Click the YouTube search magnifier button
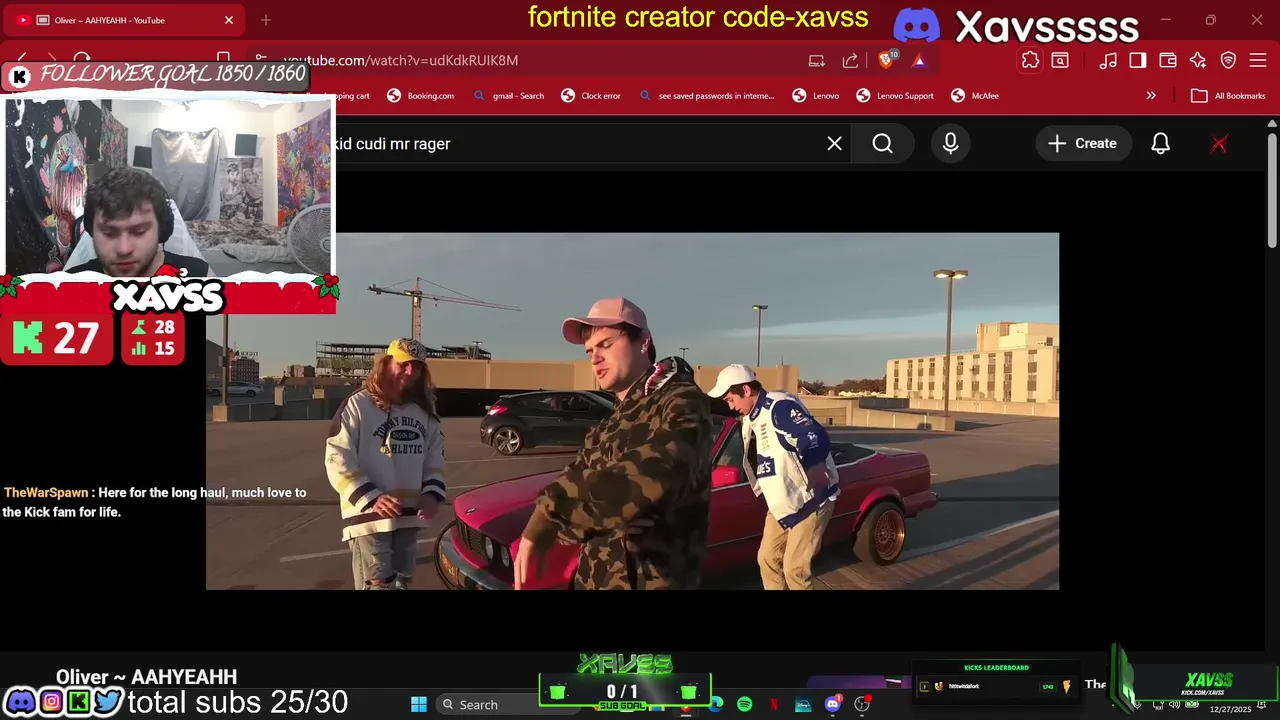Viewport: 1280px width, 720px height. 882,144
